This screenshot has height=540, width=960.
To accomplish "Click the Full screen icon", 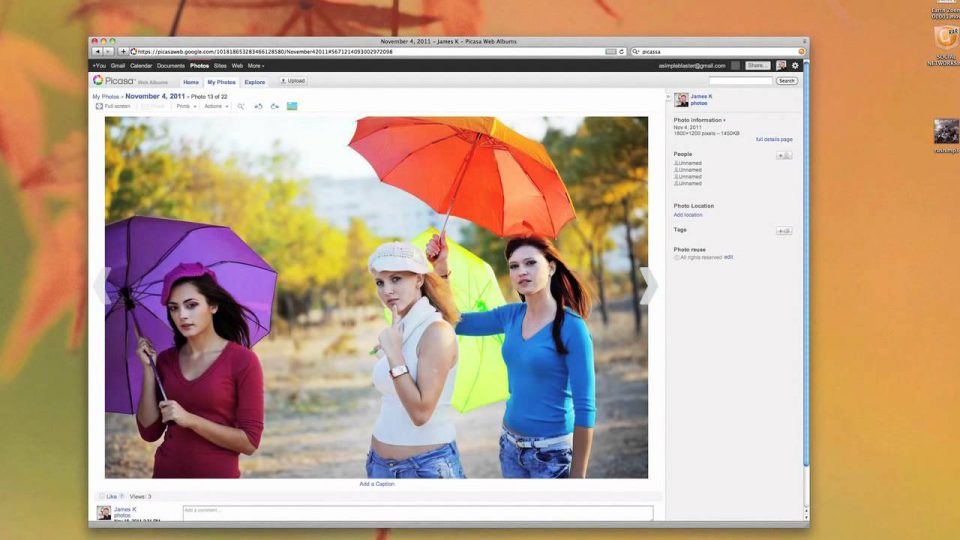I will pyautogui.click(x=100, y=106).
